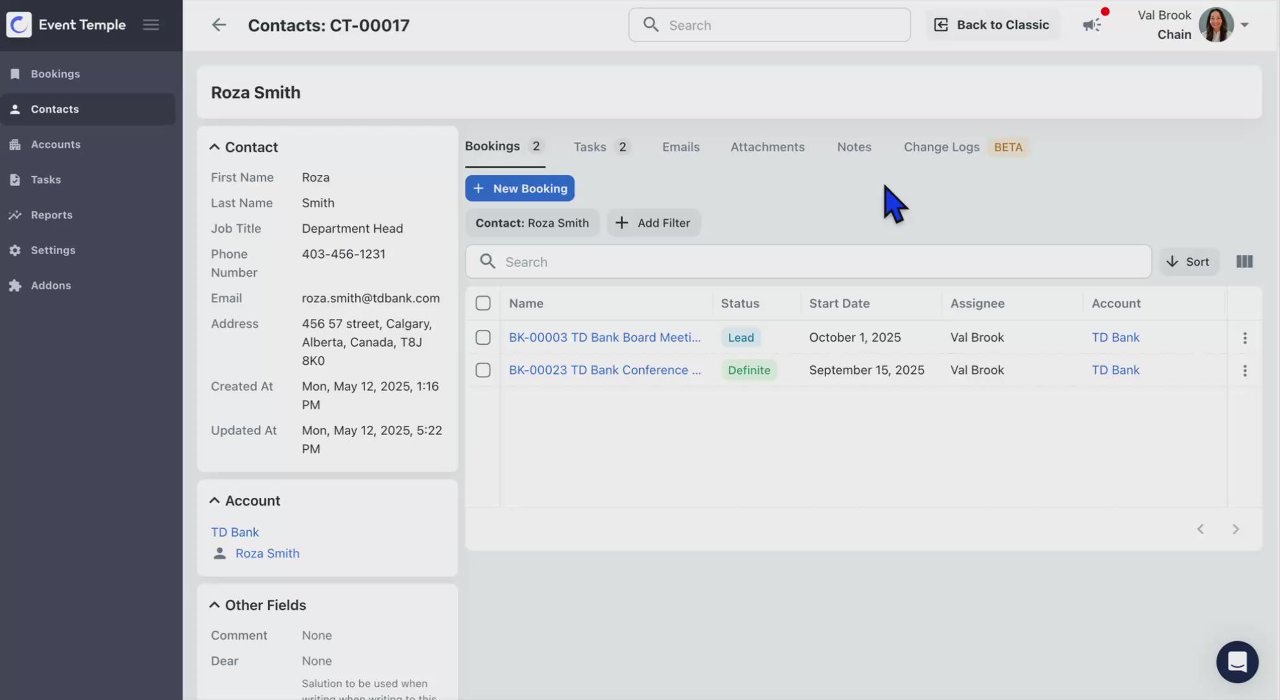Focus the top global search field
Image resolution: width=1280 pixels, height=700 pixels.
click(769, 25)
